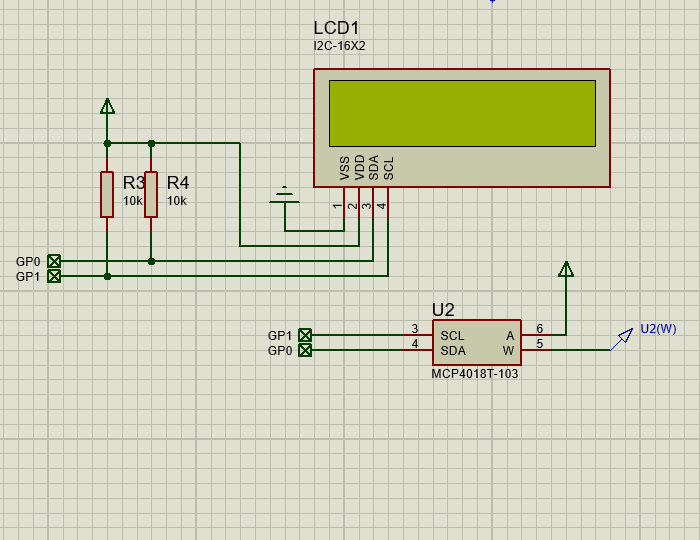Click the GP0 terminal left of the resistors
The height and width of the screenshot is (540, 700).
[x=54, y=261]
